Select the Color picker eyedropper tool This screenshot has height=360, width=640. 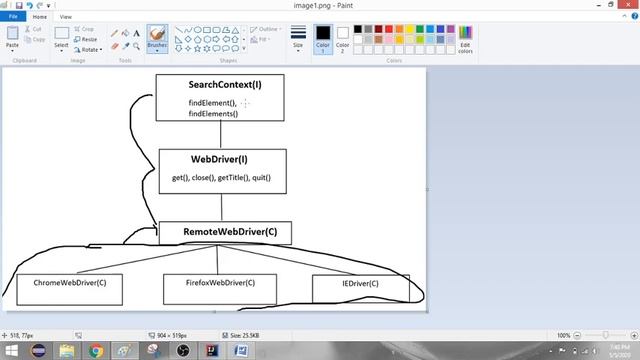pyautogui.click(x=126, y=46)
